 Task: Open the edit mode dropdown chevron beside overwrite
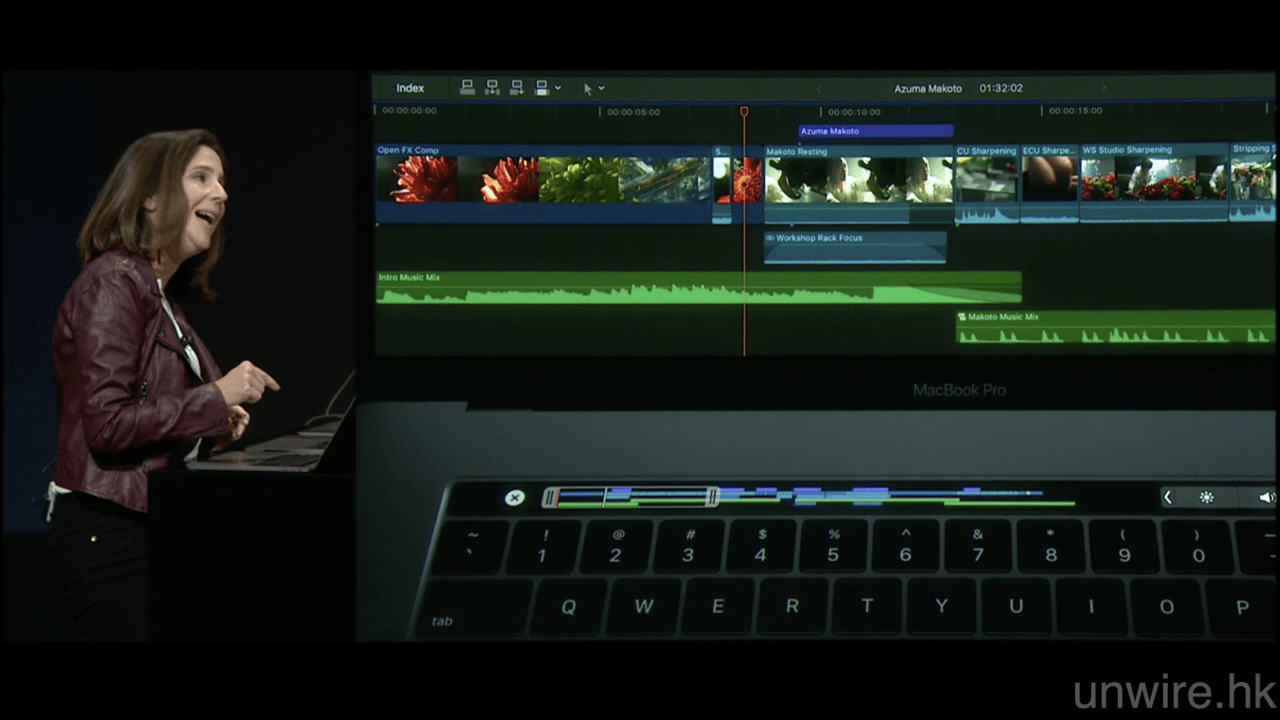point(557,88)
